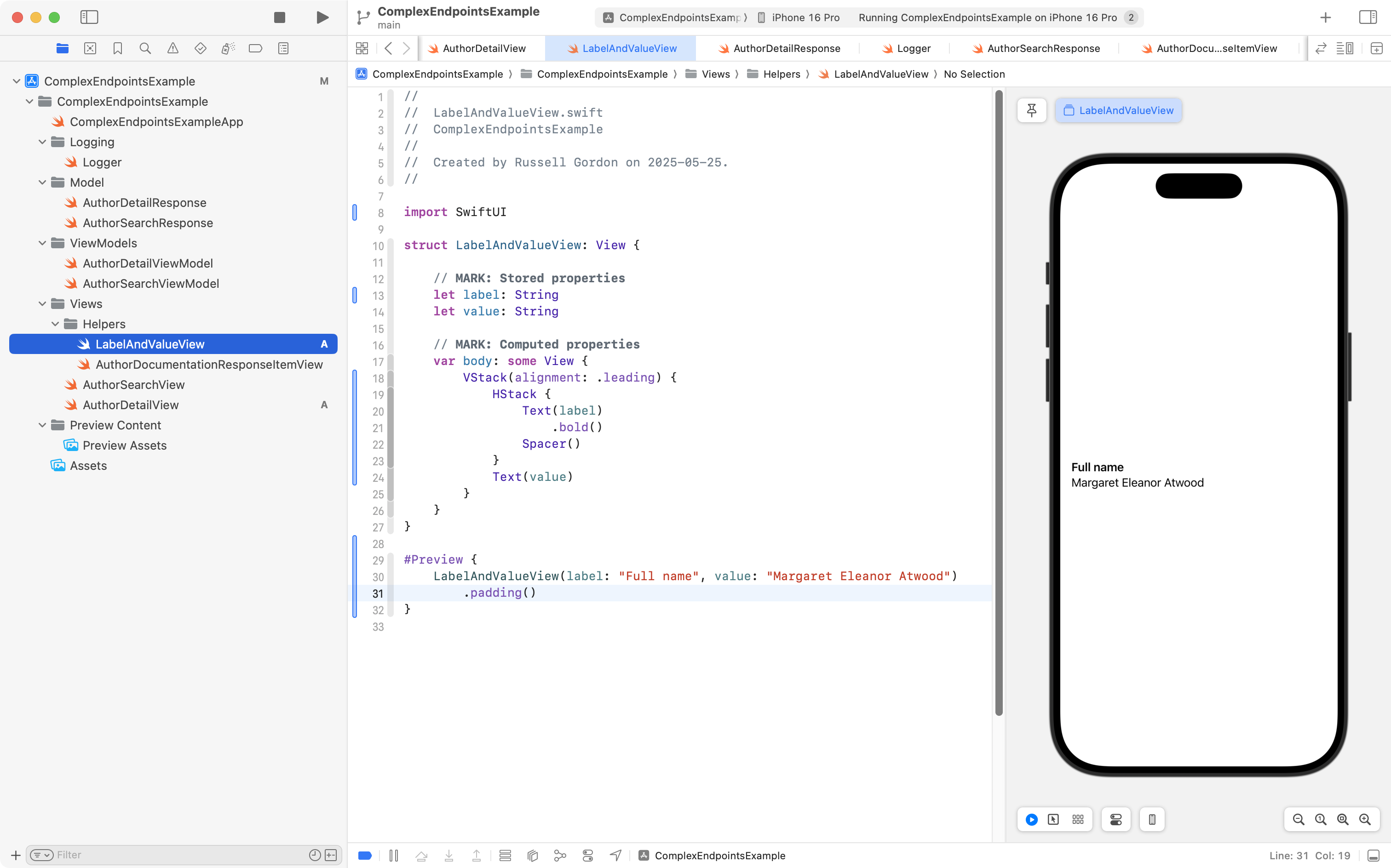Open the Source Control navigator icon

(90, 49)
